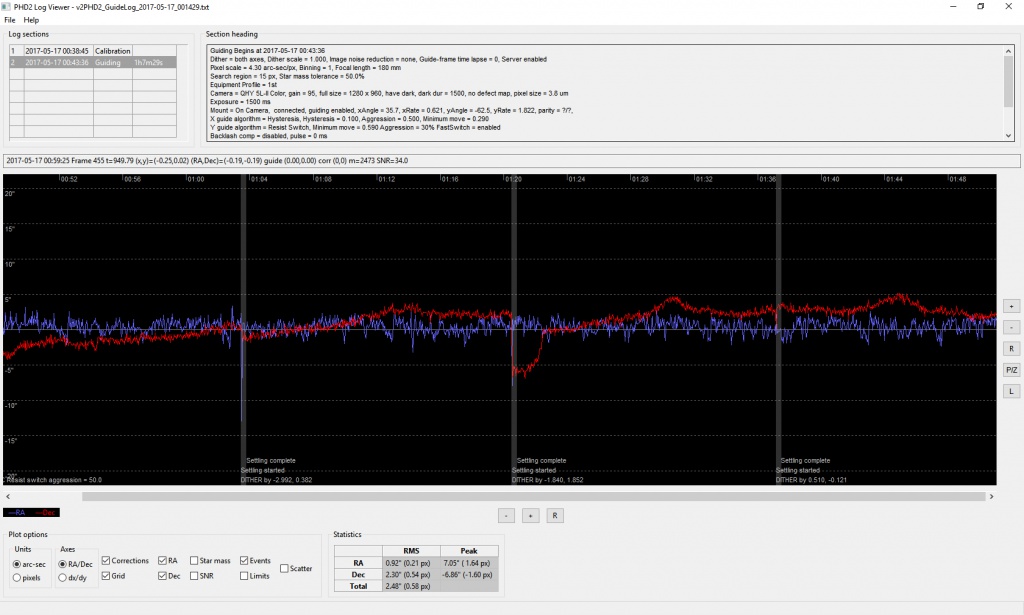
Task: Select the Guiding log section row
Action: point(93,63)
